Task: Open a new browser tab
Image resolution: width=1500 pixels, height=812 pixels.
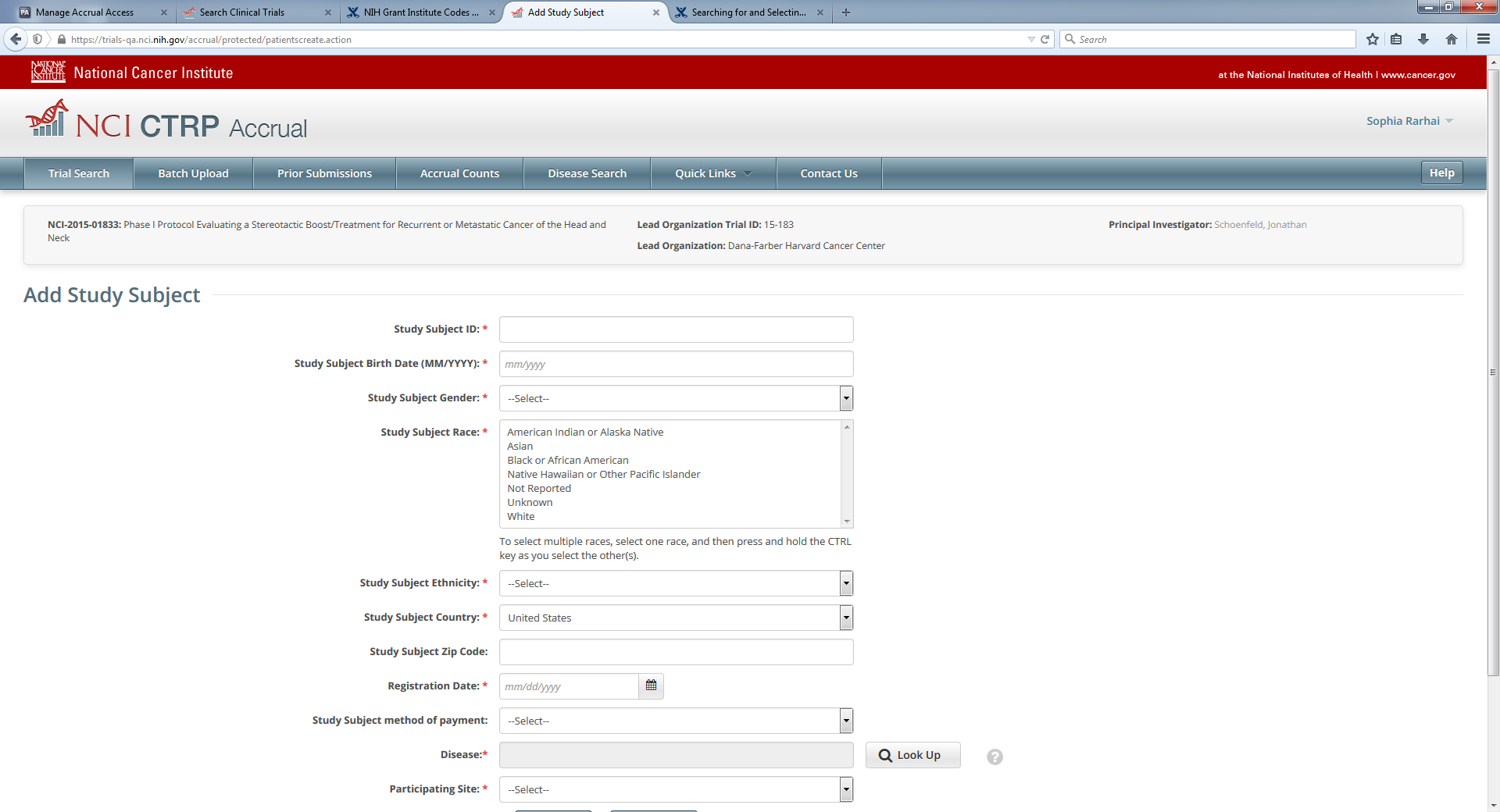Action: pyautogui.click(x=846, y=12)
